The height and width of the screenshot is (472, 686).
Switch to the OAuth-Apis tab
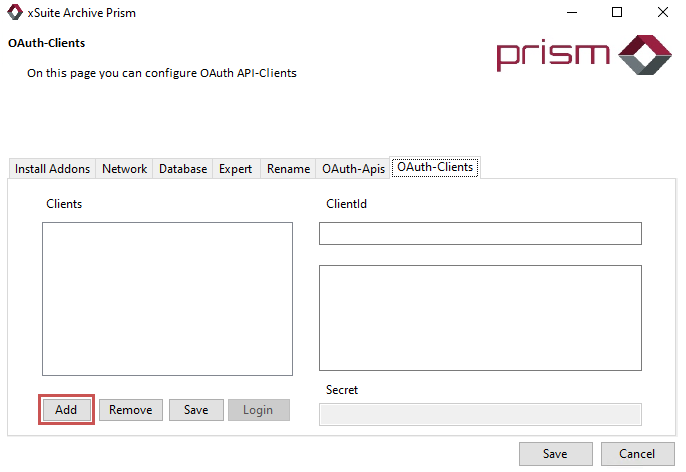click(353, 169)
